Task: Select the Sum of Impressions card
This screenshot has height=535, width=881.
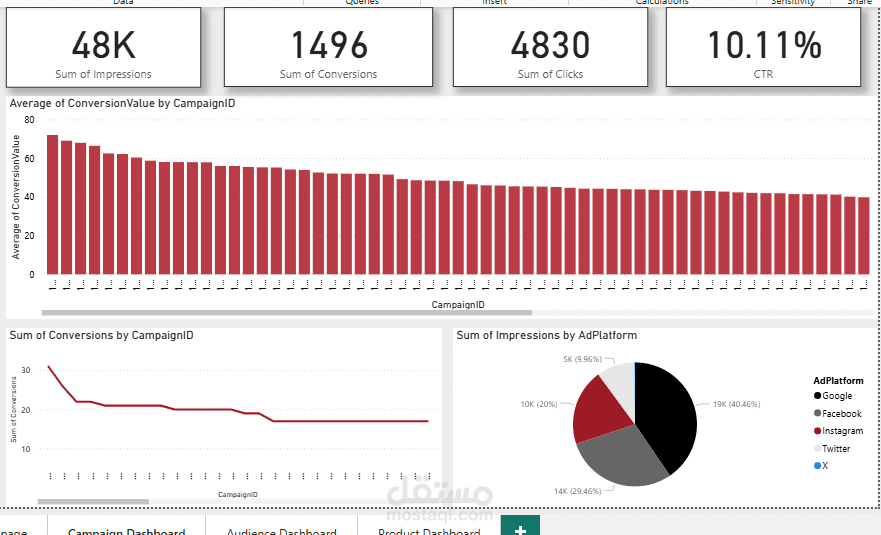Action: [103, 47]
